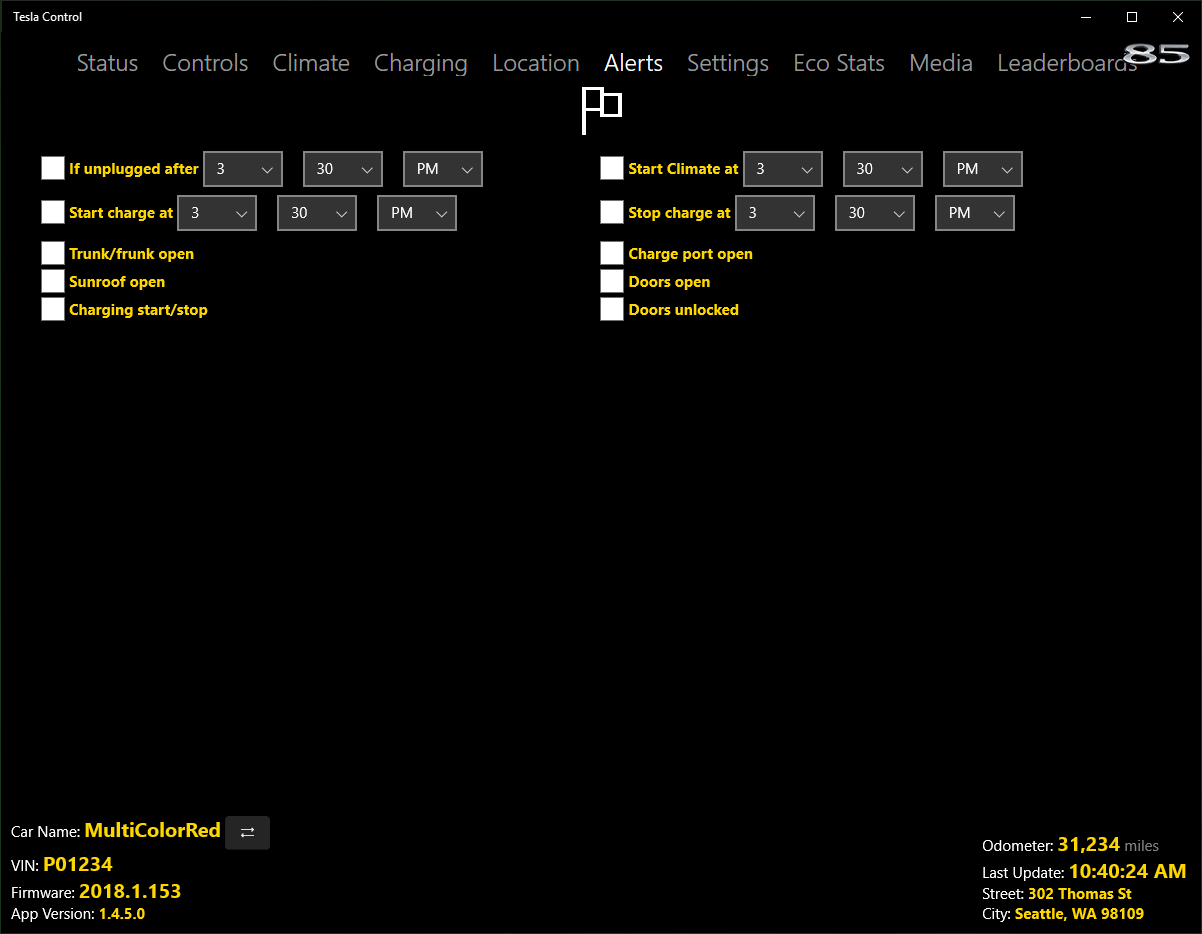Screen dimensions: 1202x934
Task: Select the Alerts tab
Action: click(x=634, y=63)
